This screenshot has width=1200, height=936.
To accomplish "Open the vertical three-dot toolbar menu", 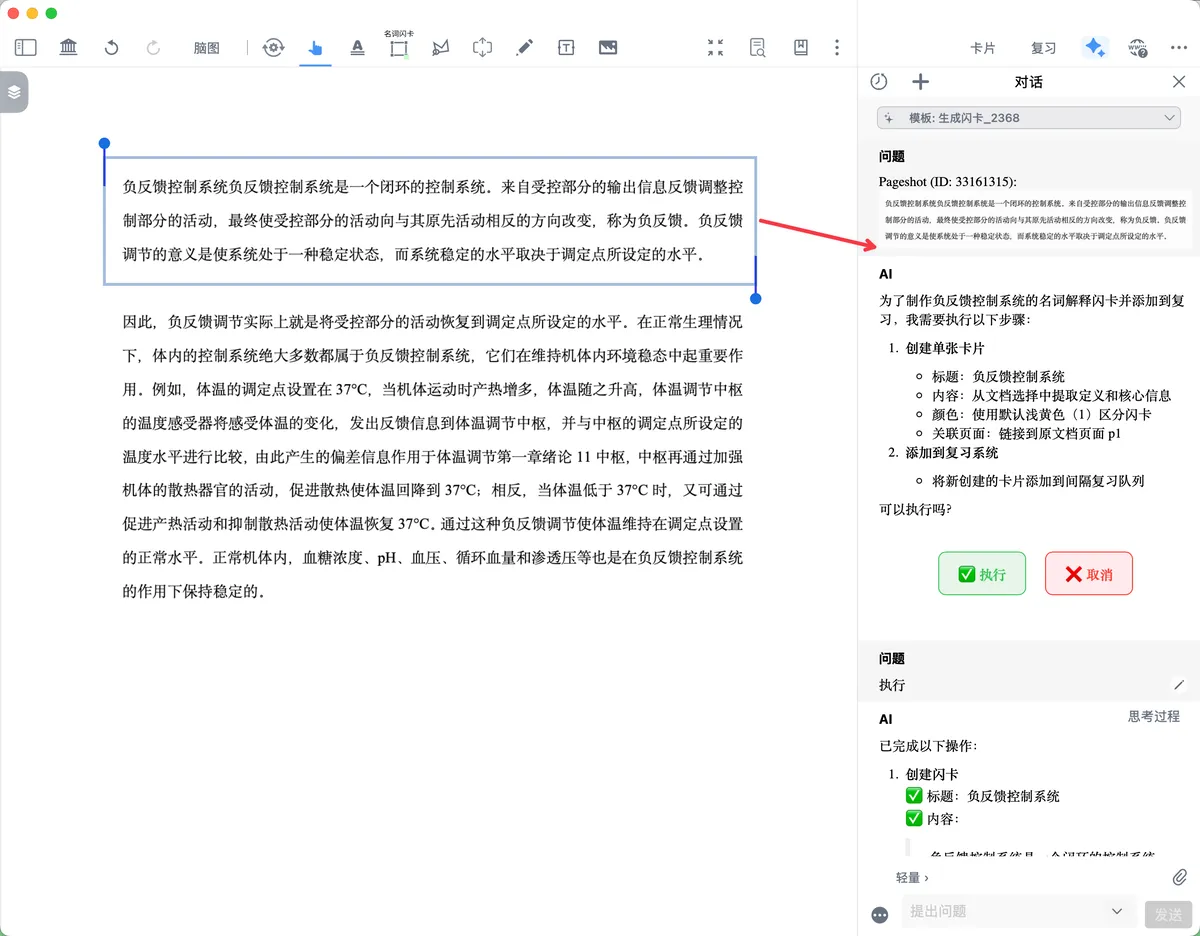I will tap(837, 47).
